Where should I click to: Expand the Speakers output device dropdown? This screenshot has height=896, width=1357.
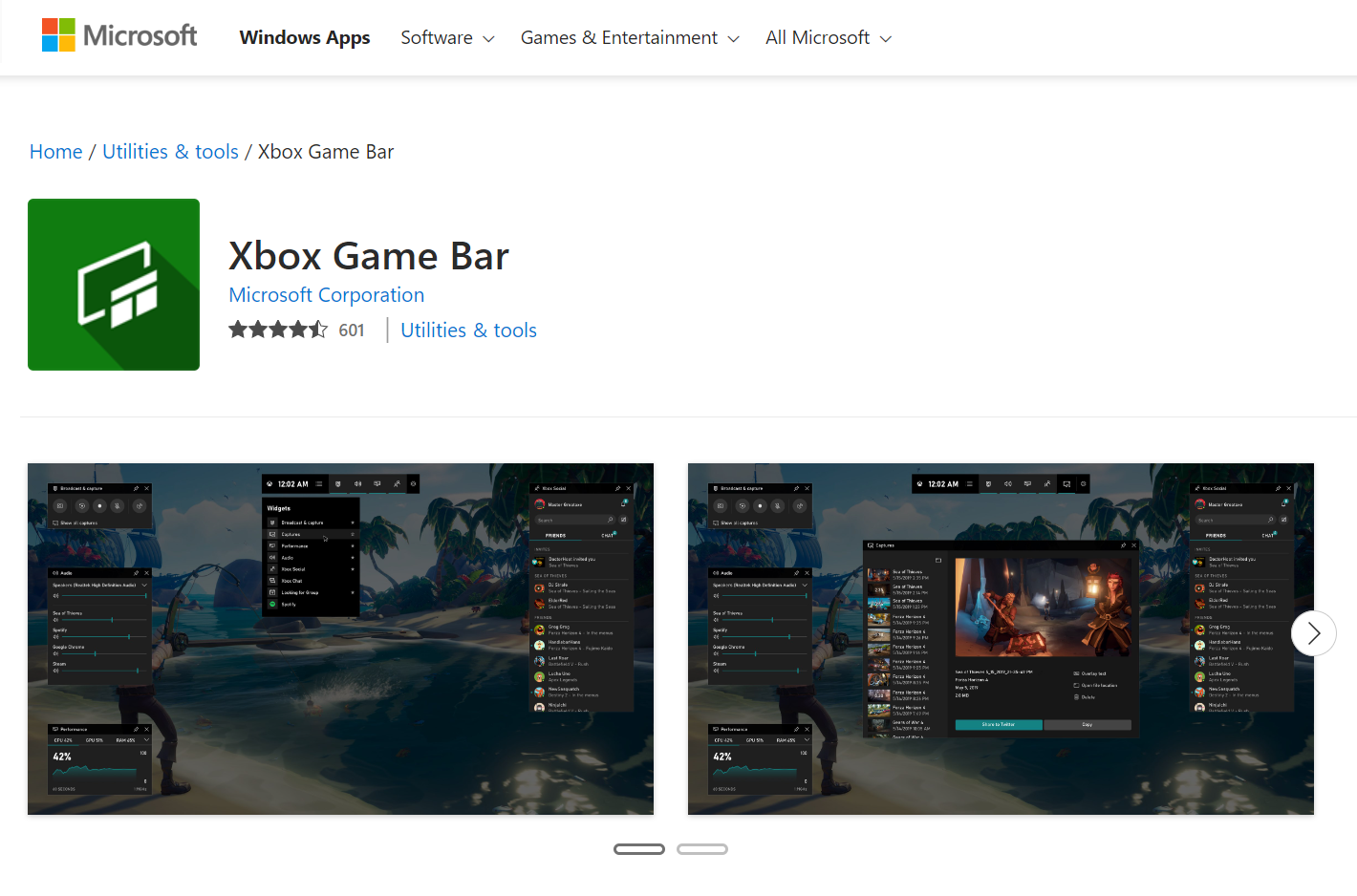coord(144,586)
